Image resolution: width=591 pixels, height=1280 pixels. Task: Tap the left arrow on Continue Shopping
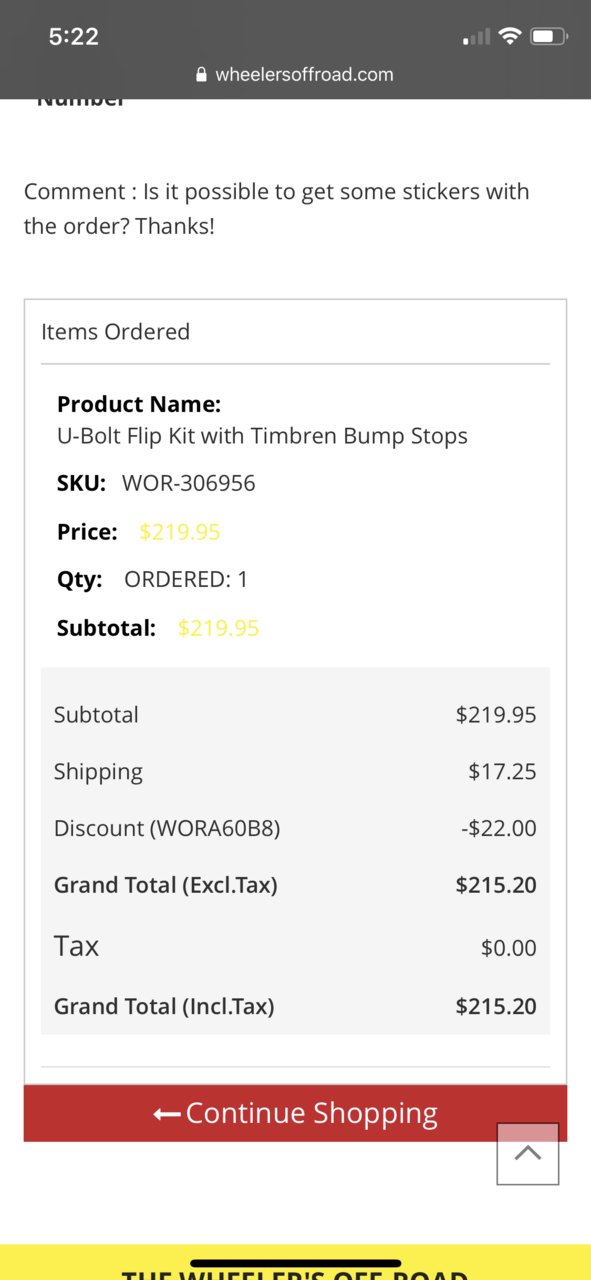pos(167,1114)
